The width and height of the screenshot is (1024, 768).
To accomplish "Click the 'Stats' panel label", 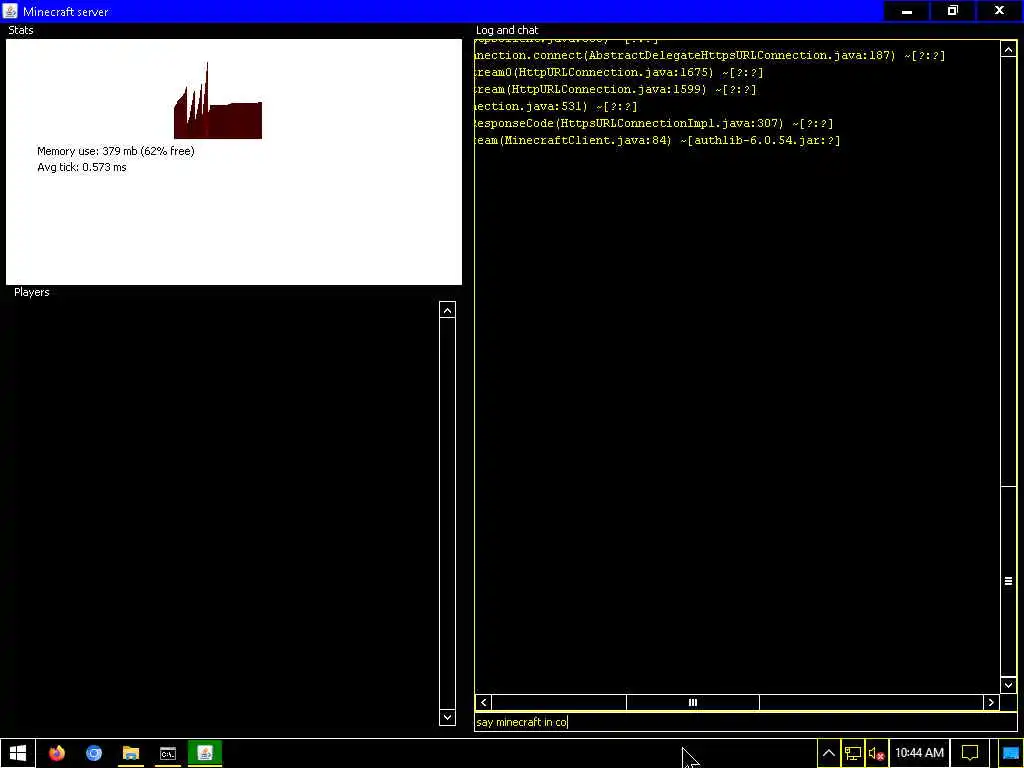I will pyautogui.click(x=21, y=30).
